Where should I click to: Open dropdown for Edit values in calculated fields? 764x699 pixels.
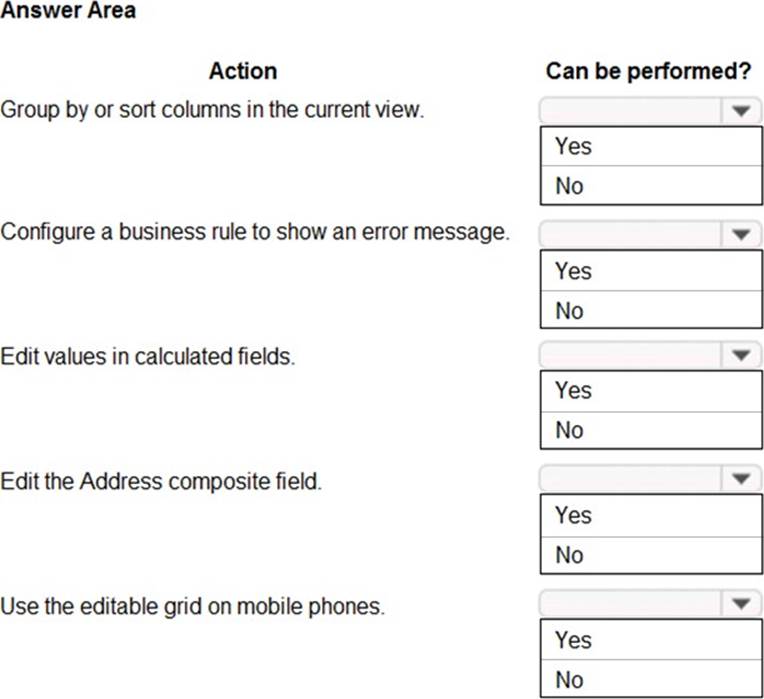740,355
